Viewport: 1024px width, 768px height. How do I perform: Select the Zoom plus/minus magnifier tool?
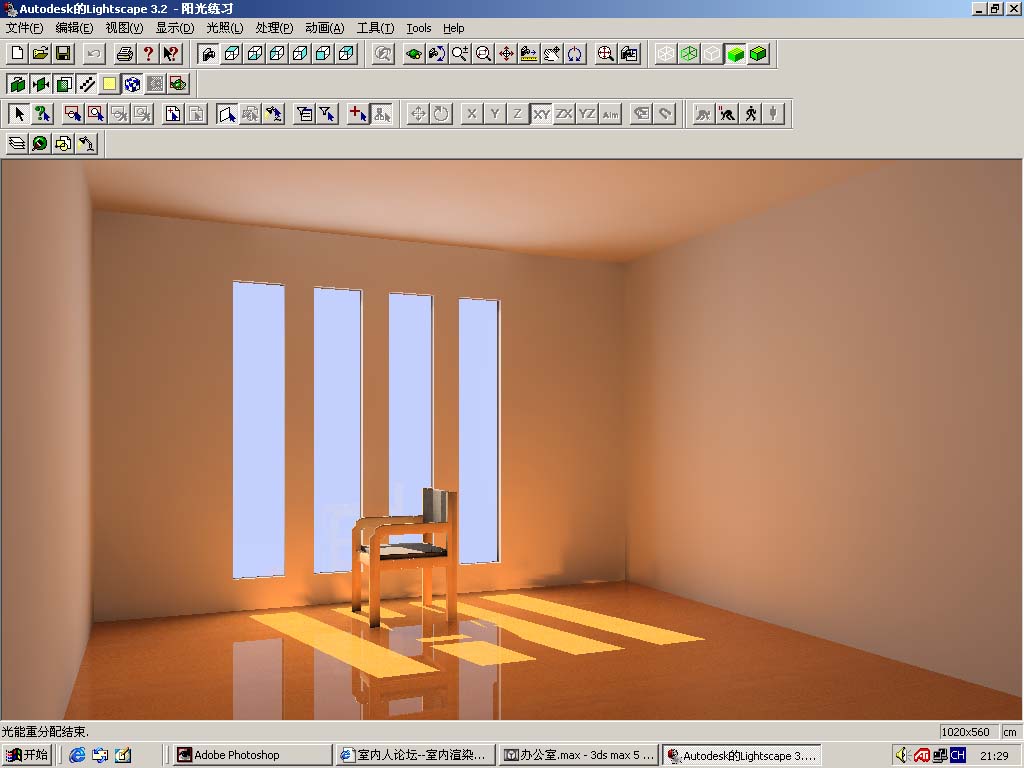click(x=460, y=54)
